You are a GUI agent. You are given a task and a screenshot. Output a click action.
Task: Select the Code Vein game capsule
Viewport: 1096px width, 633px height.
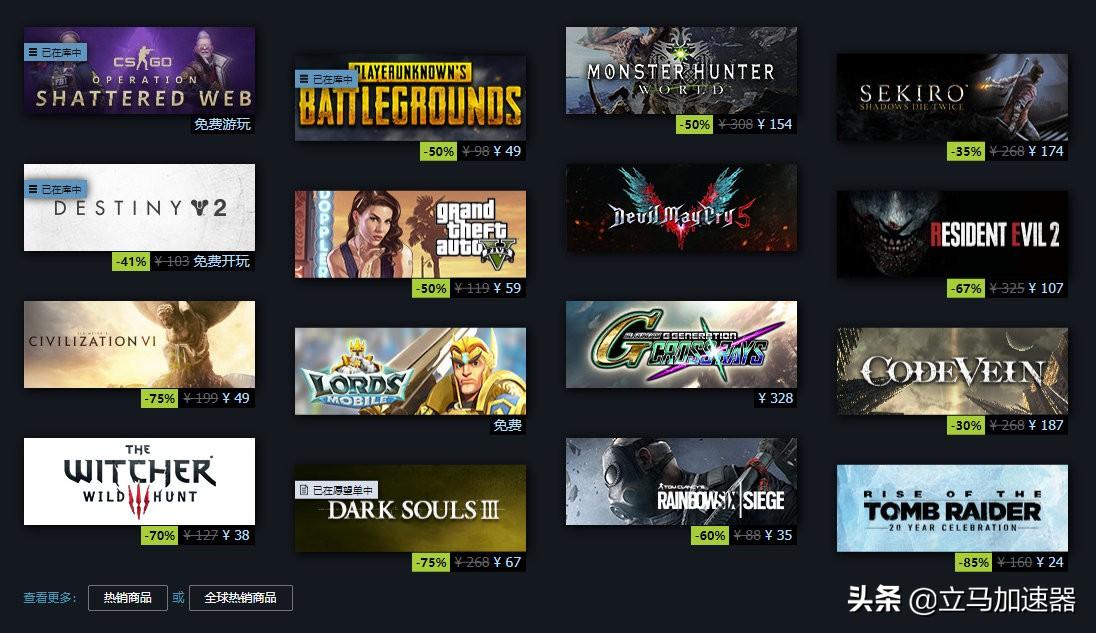[x=953, y=371]
